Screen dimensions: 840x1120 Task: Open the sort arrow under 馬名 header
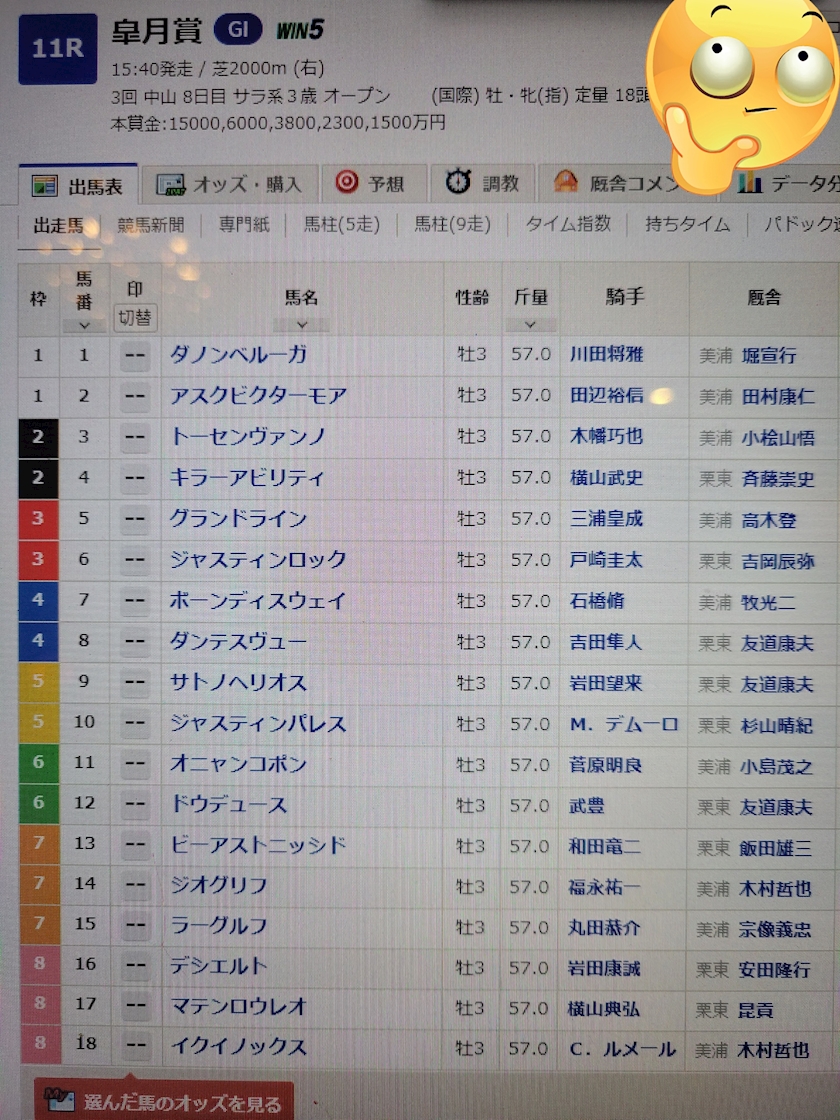tap(301, 325)
